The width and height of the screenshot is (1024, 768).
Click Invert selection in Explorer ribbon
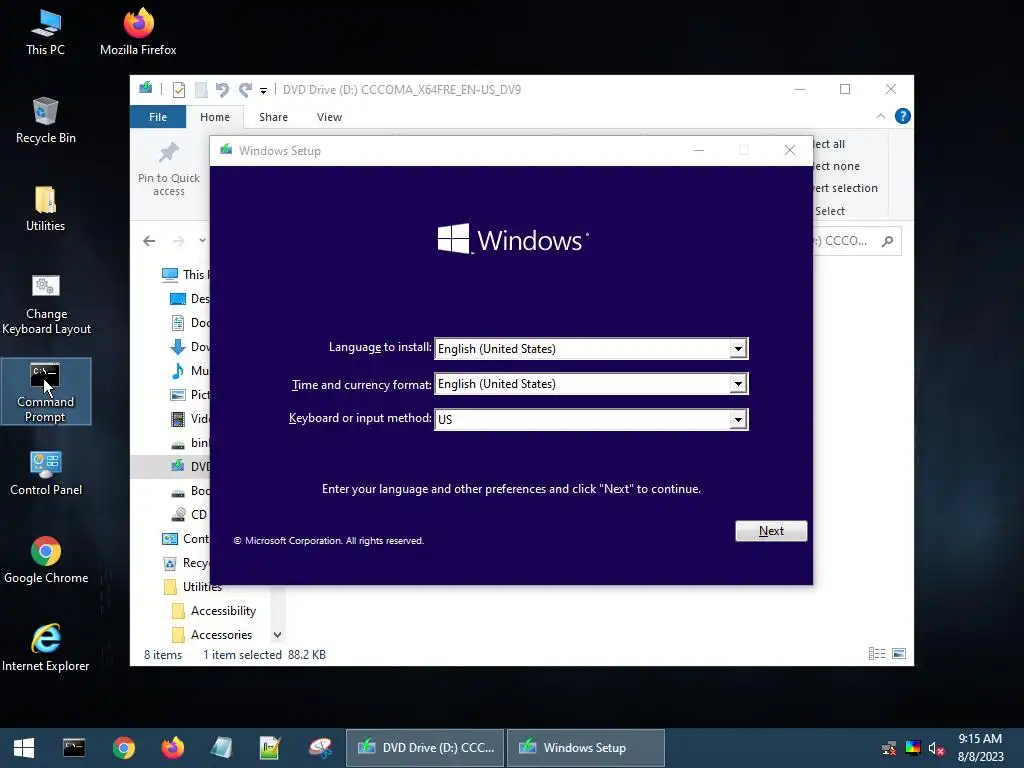point(846,188)
